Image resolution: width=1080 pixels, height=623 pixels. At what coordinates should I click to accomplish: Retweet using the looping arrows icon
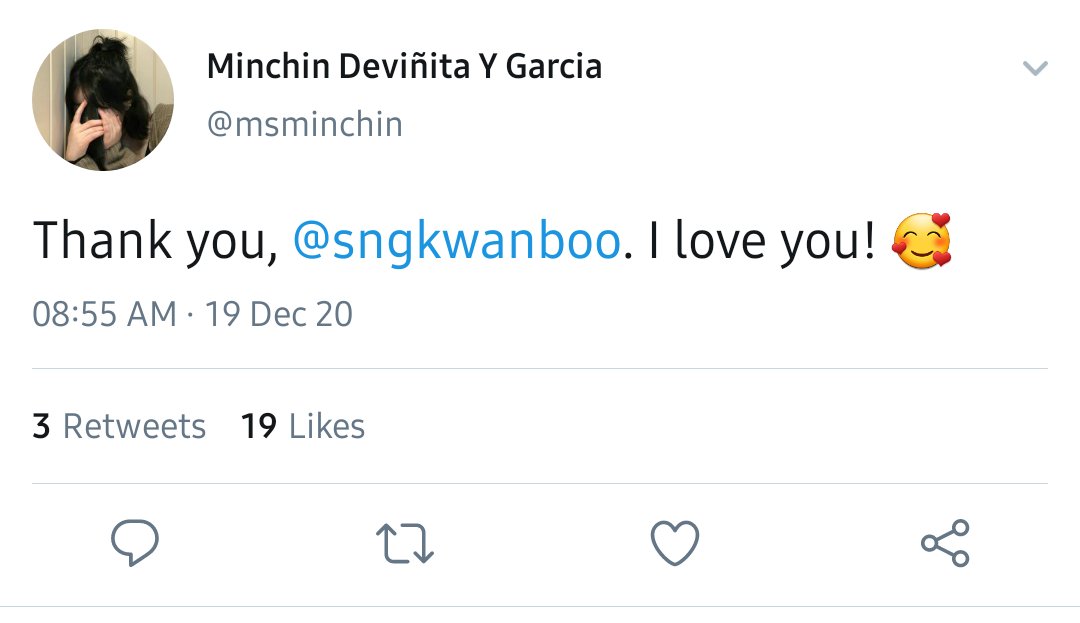[x=405, y=543]
